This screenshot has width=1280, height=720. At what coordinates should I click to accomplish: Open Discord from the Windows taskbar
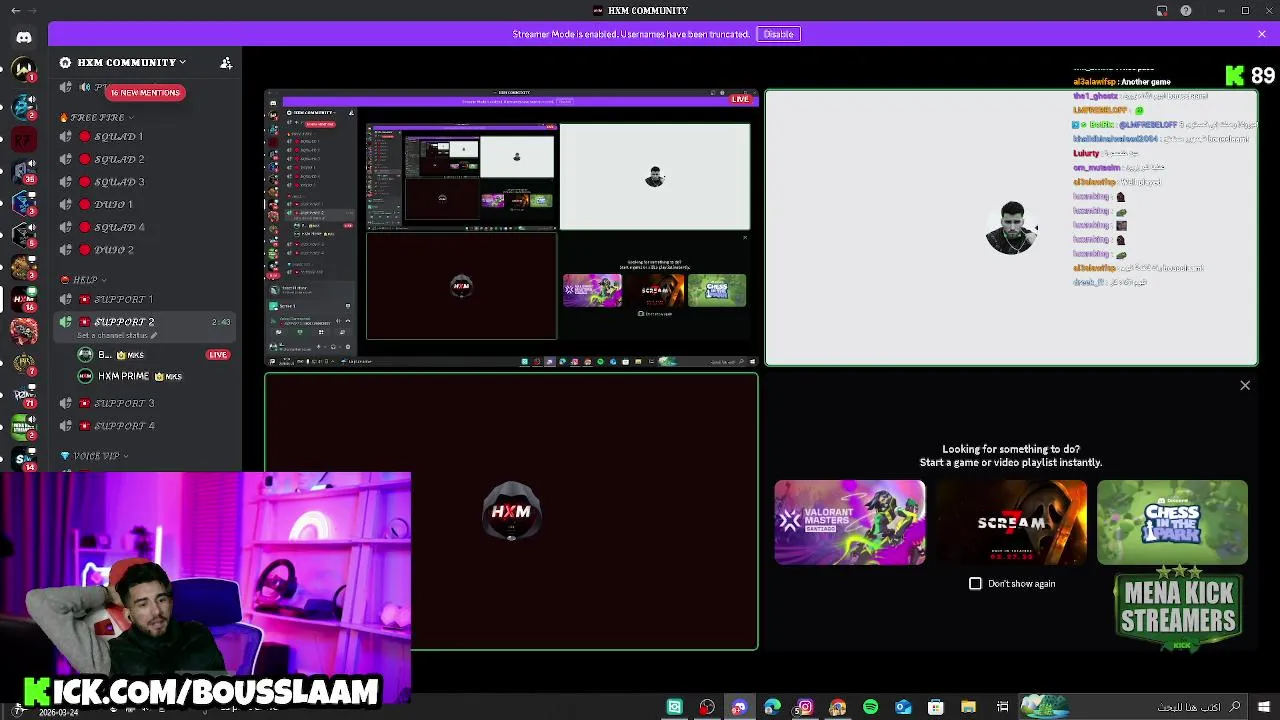point(739,707)
